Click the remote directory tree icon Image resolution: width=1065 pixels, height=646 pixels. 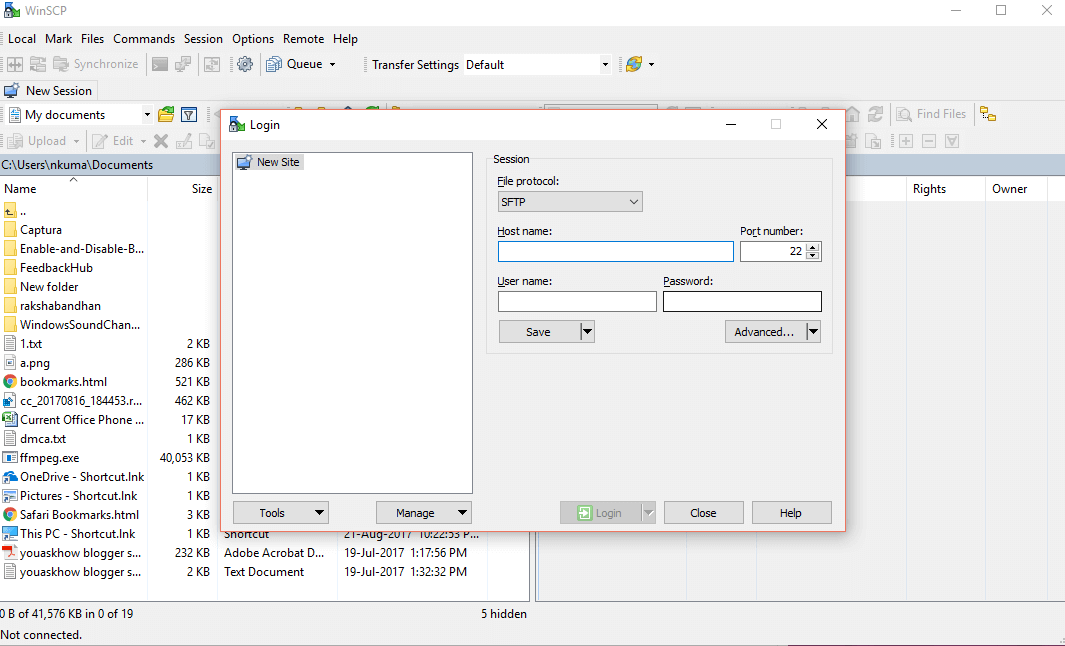988,114
